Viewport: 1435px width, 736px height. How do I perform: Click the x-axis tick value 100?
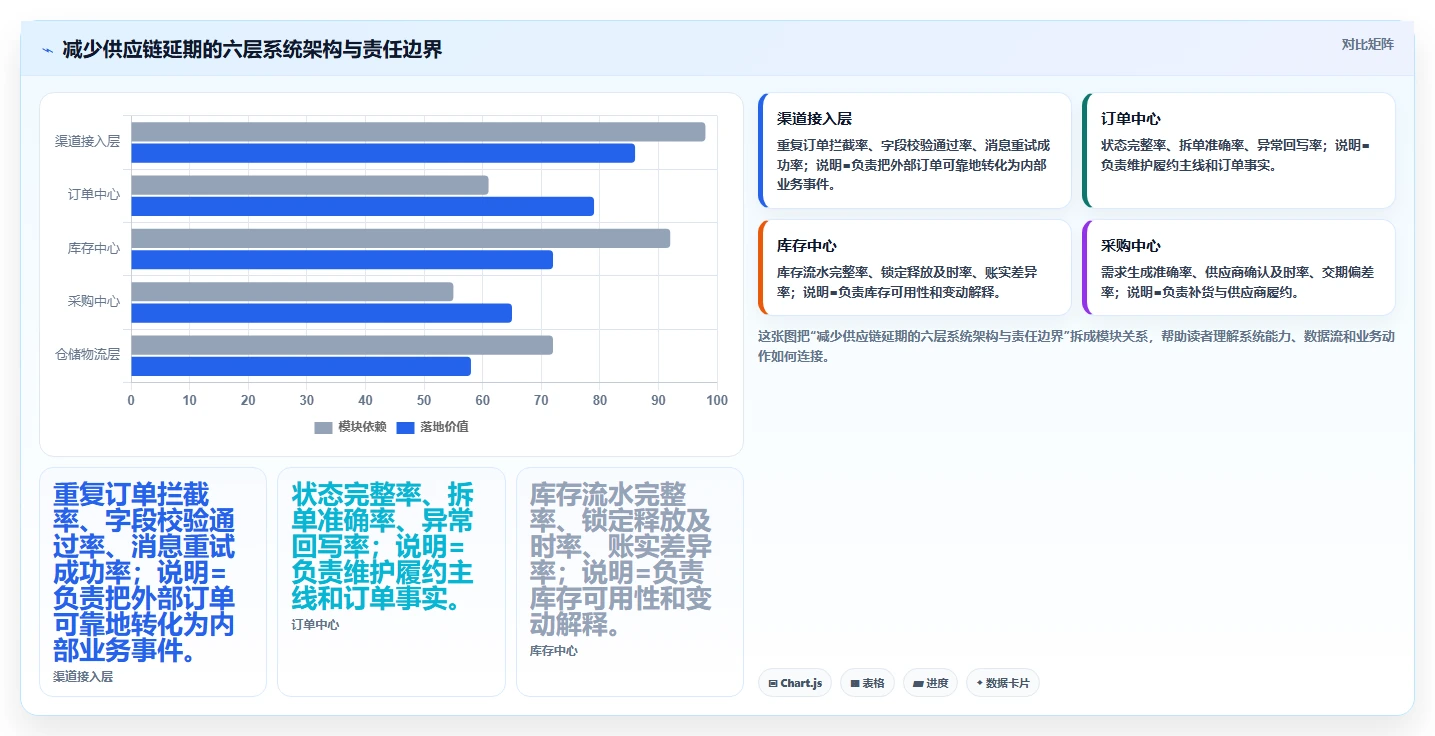(x=717, y=400)
